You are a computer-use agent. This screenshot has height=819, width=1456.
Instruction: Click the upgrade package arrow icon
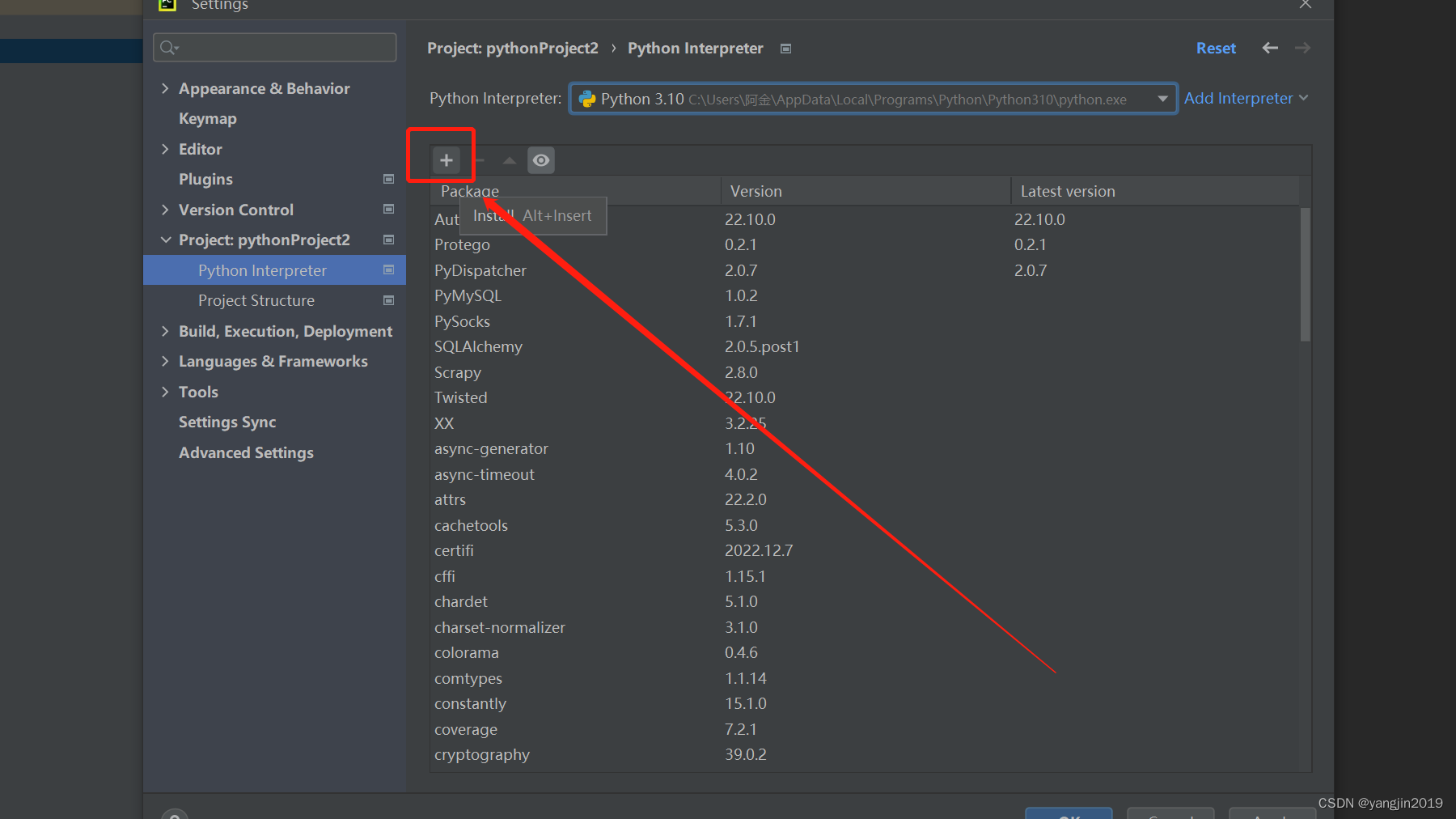point(509,160)
